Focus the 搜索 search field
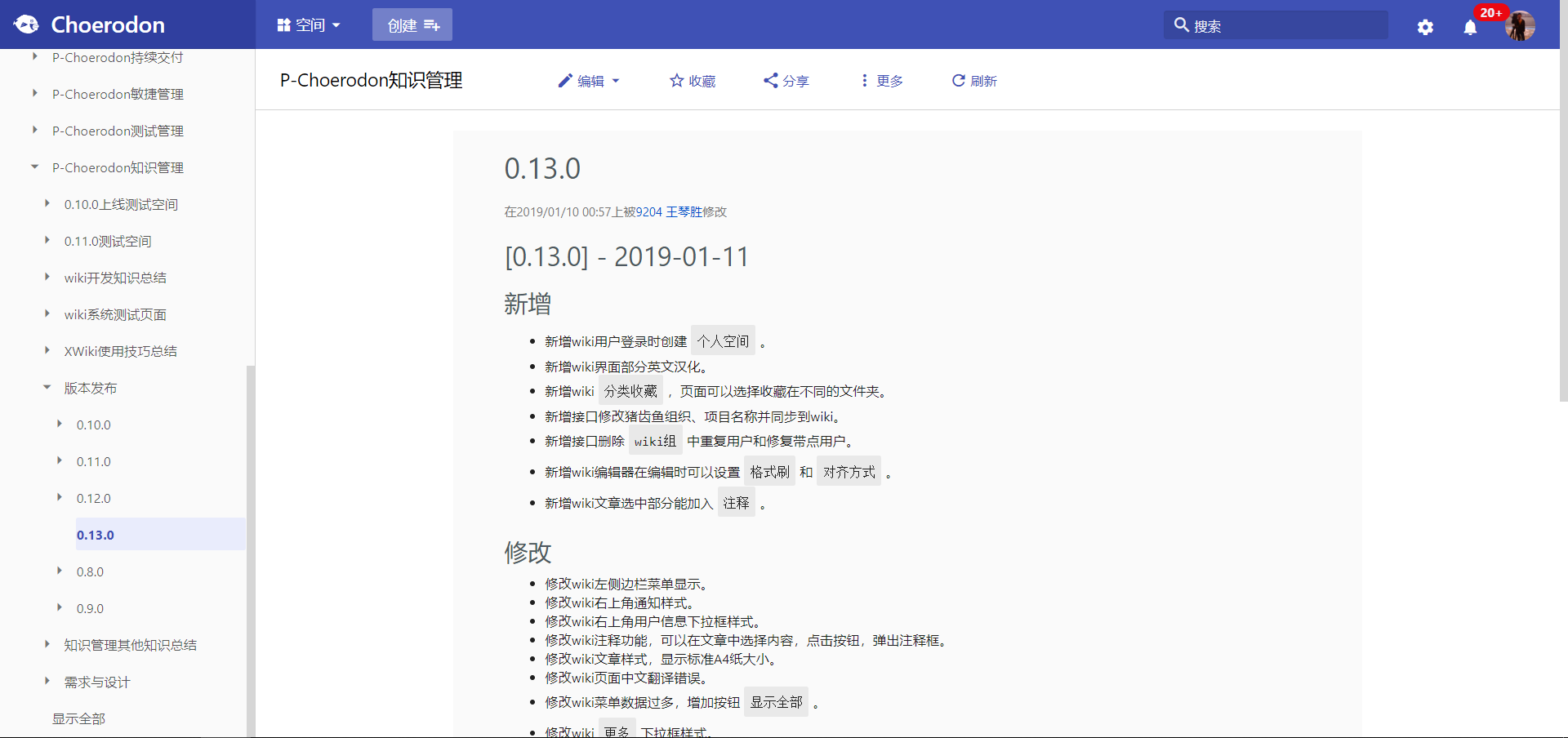 (1276, 24)
